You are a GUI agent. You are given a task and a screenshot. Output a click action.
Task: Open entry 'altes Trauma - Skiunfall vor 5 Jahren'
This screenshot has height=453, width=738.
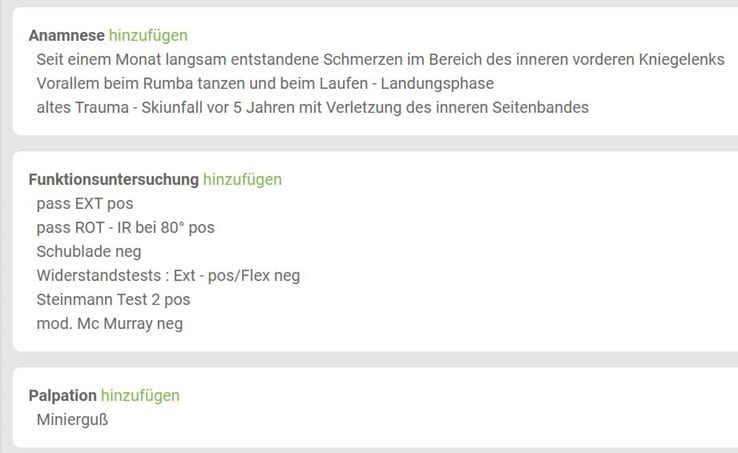pyautogui.click(x=313, y=107)
